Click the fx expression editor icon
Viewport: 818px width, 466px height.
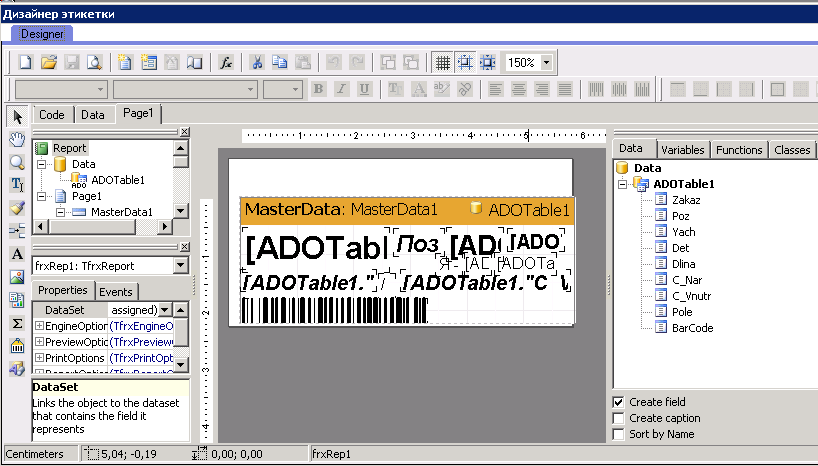point(226,62)
